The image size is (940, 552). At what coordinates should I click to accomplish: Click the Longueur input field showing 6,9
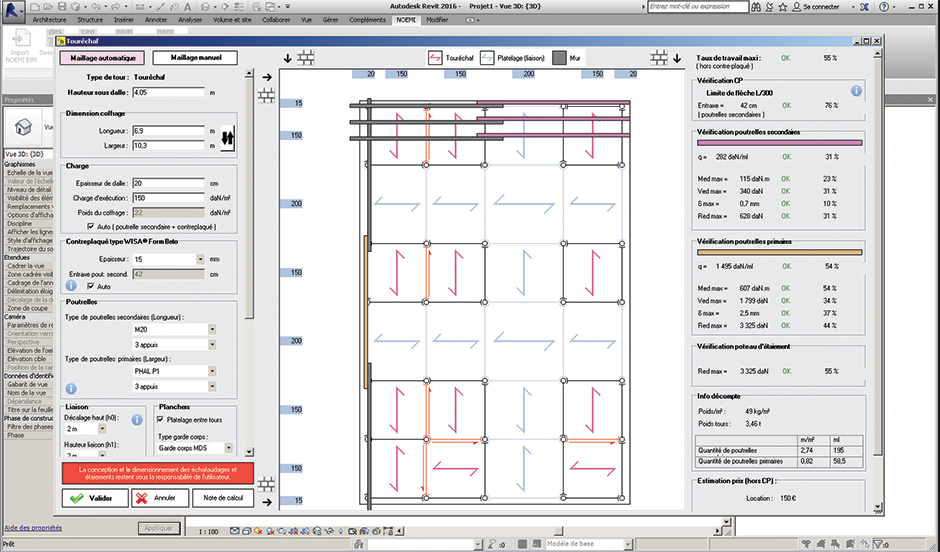point(168,131)
